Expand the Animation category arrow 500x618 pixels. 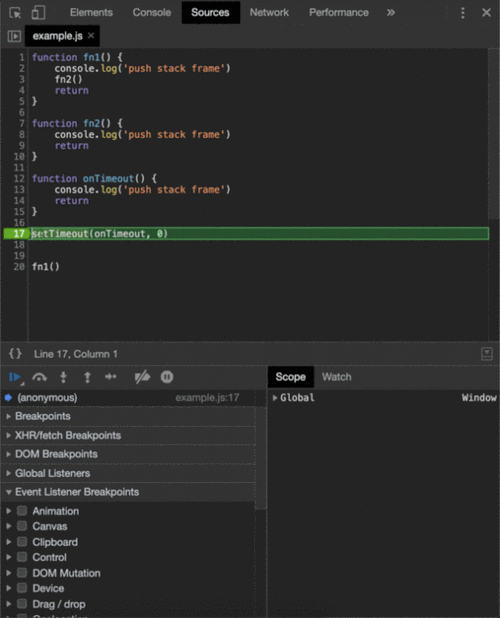(9, 511)
